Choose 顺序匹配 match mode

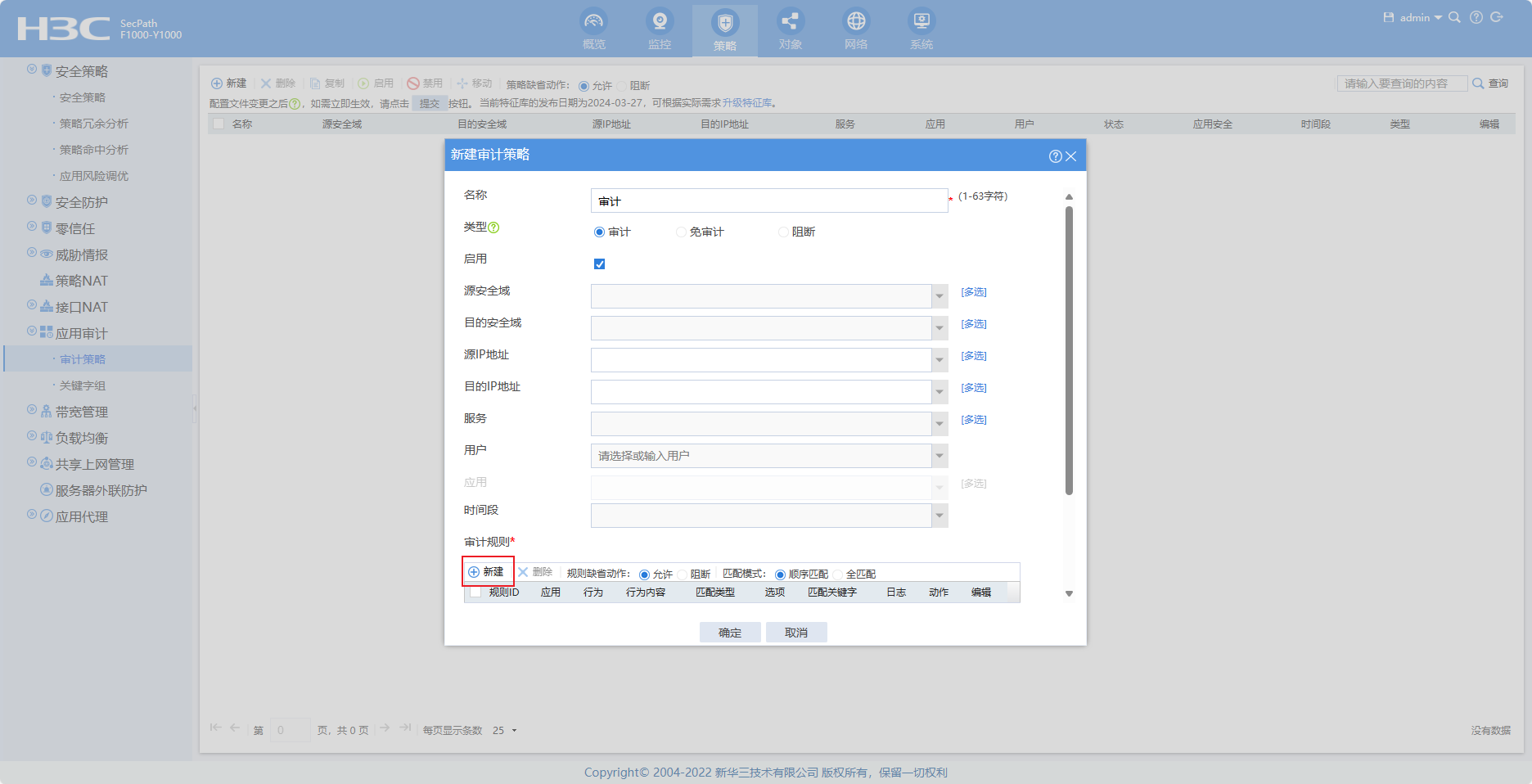click(780, 574)
